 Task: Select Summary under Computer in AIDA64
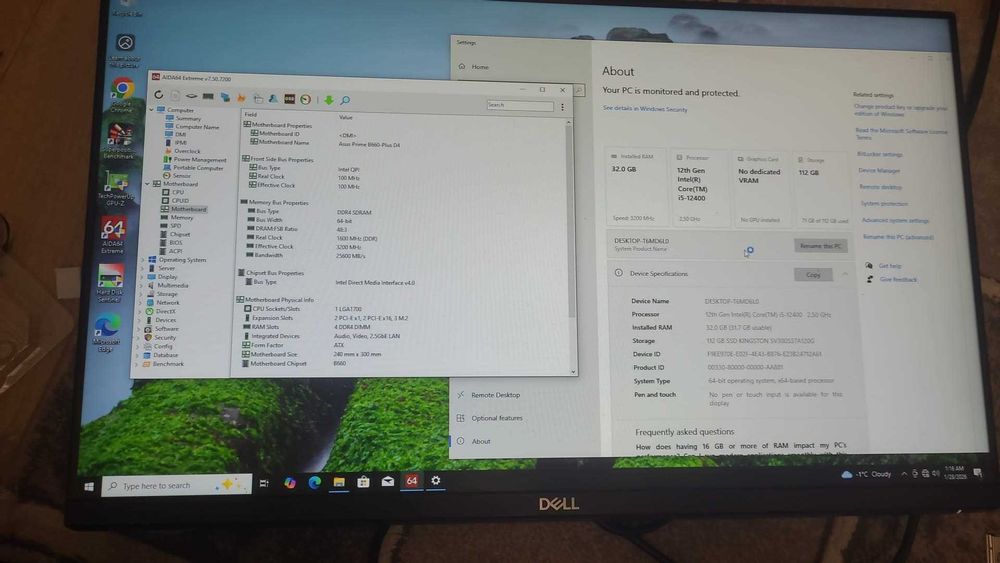(x=188, y=119)
